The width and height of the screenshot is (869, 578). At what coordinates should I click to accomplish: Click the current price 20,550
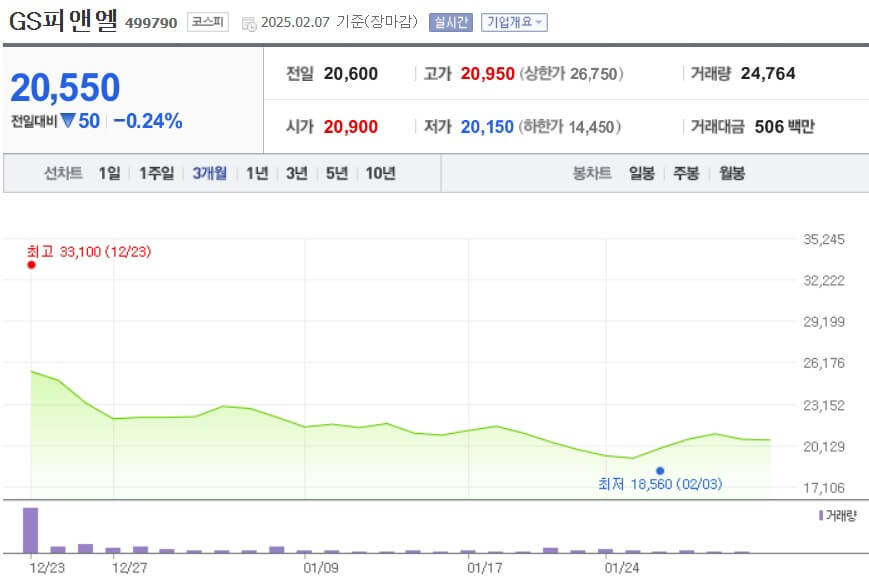[x=65, y=88]
